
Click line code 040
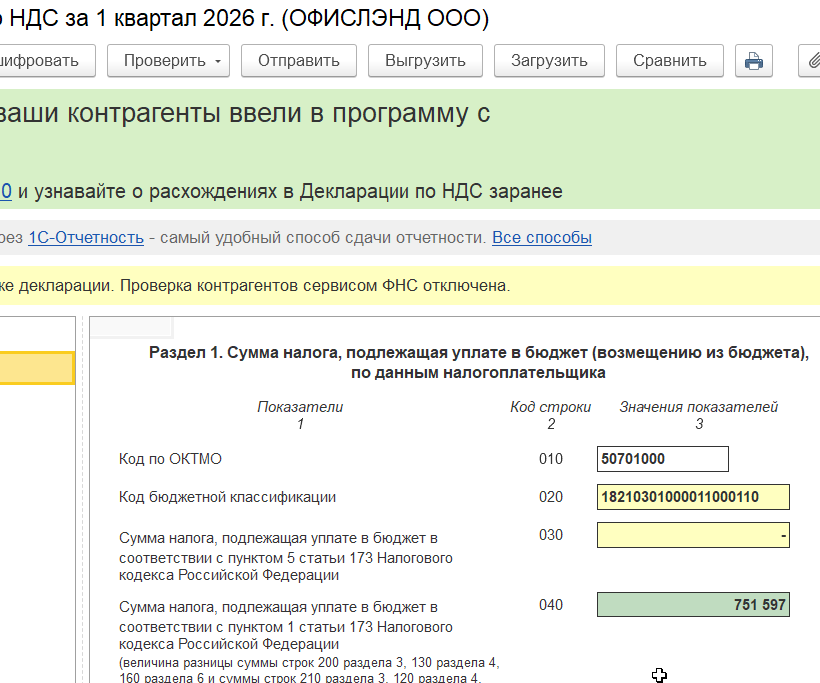click(551, 605)
